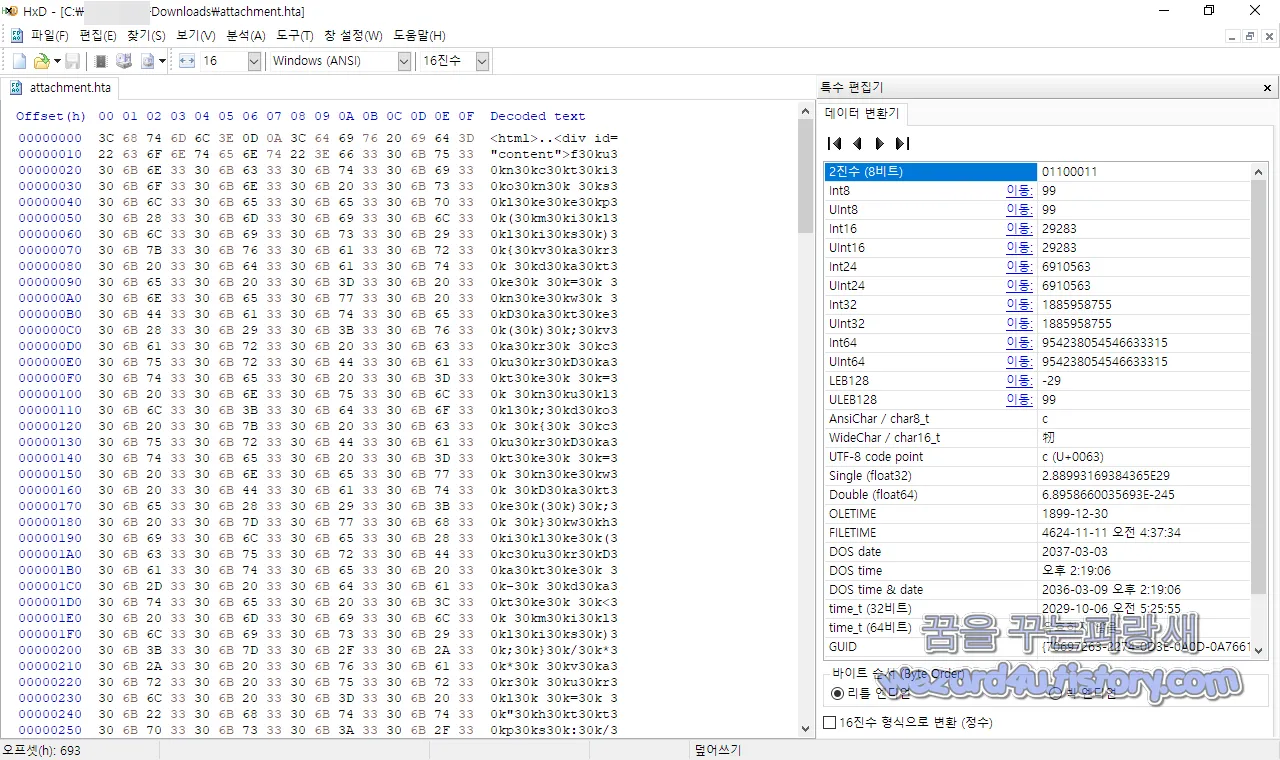Click decoded text "<html>..<div id="
This screenshot has width=1280, height=760.
pyautogui.click(x=554, y=138)
